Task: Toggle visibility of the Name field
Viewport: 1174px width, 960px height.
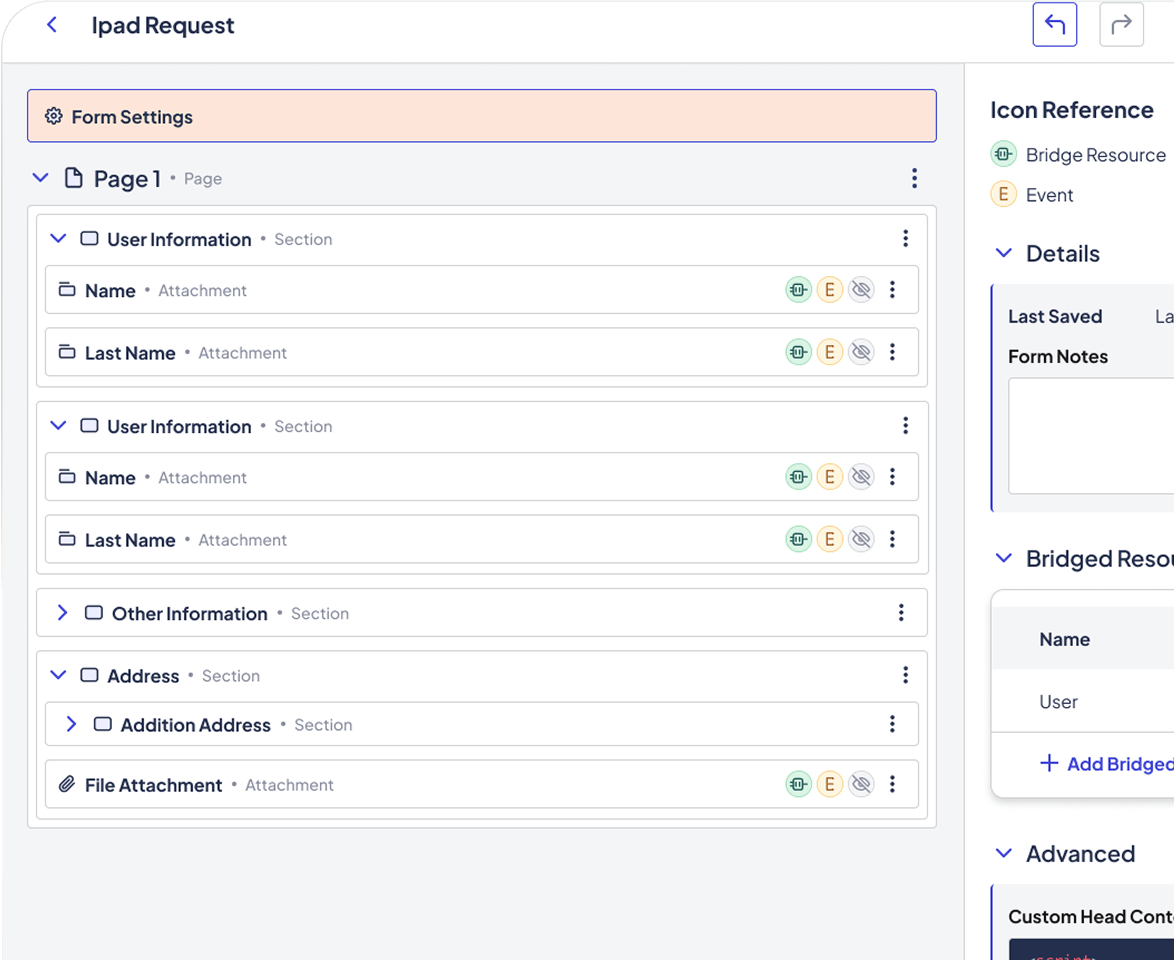Action: 861,289
